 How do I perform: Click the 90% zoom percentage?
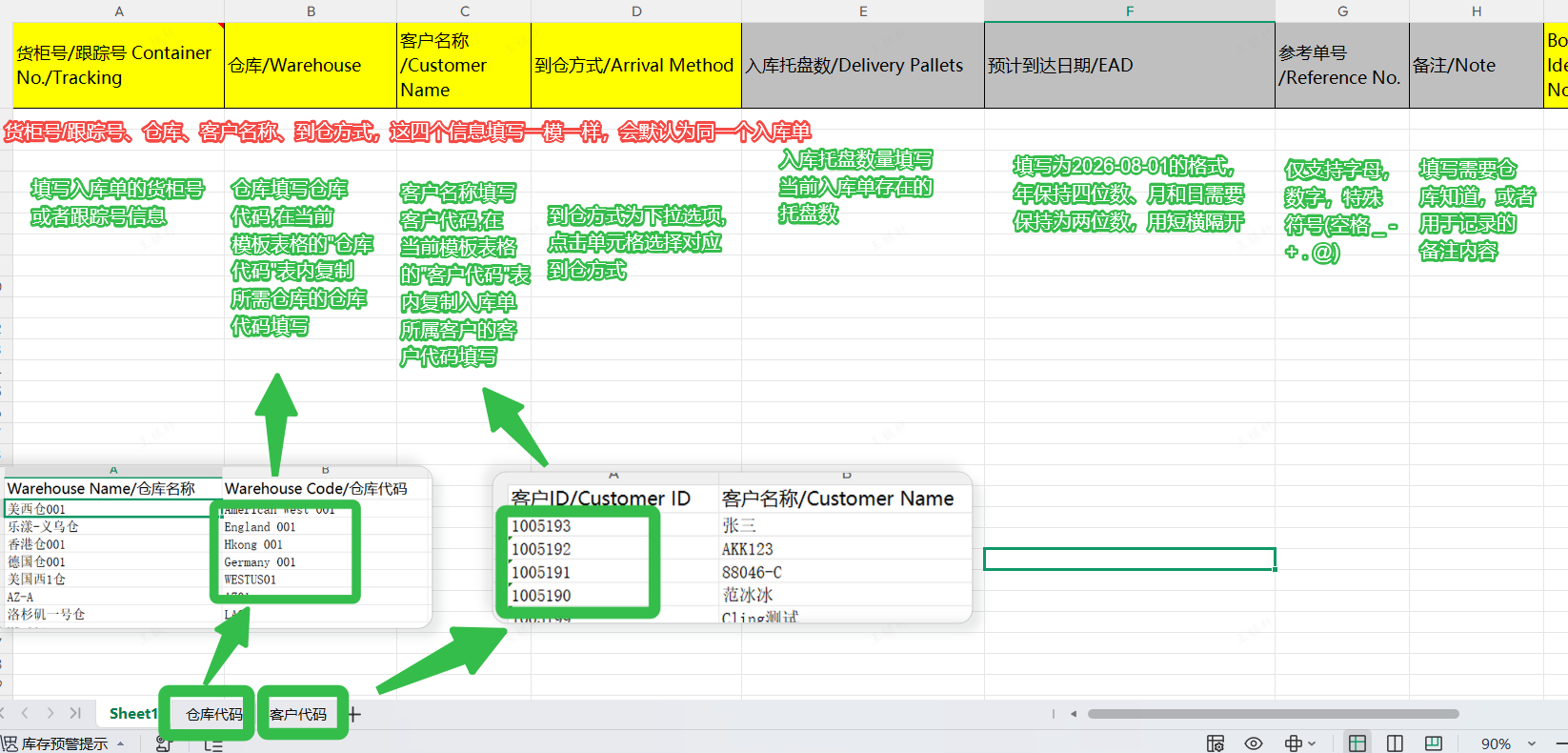(1496, 743)
